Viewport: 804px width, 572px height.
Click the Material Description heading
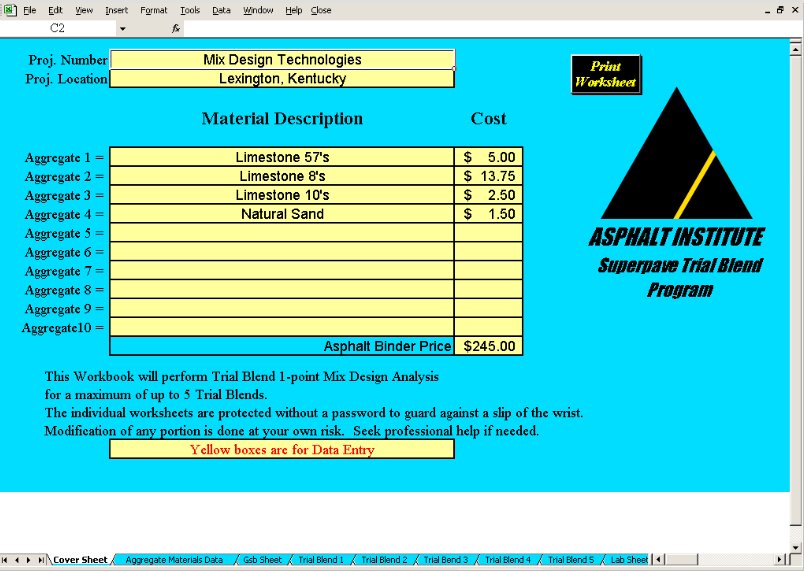[x=282, y=119]
